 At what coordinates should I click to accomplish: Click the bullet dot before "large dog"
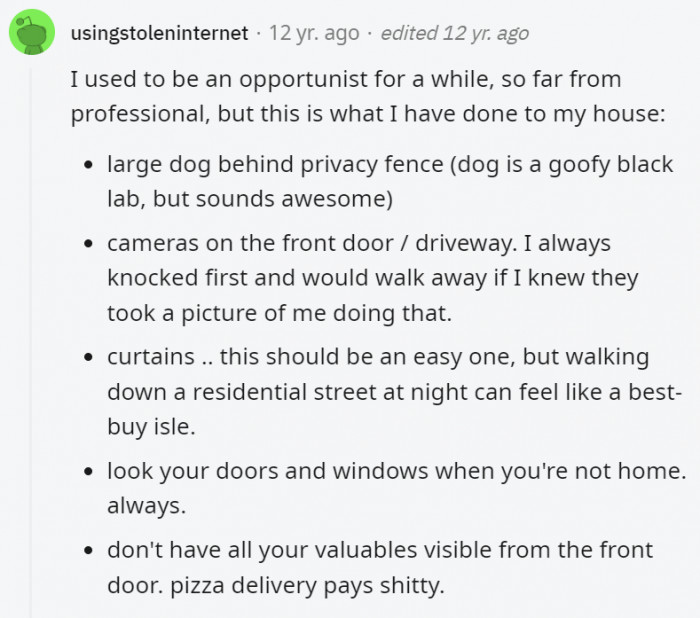90,165
